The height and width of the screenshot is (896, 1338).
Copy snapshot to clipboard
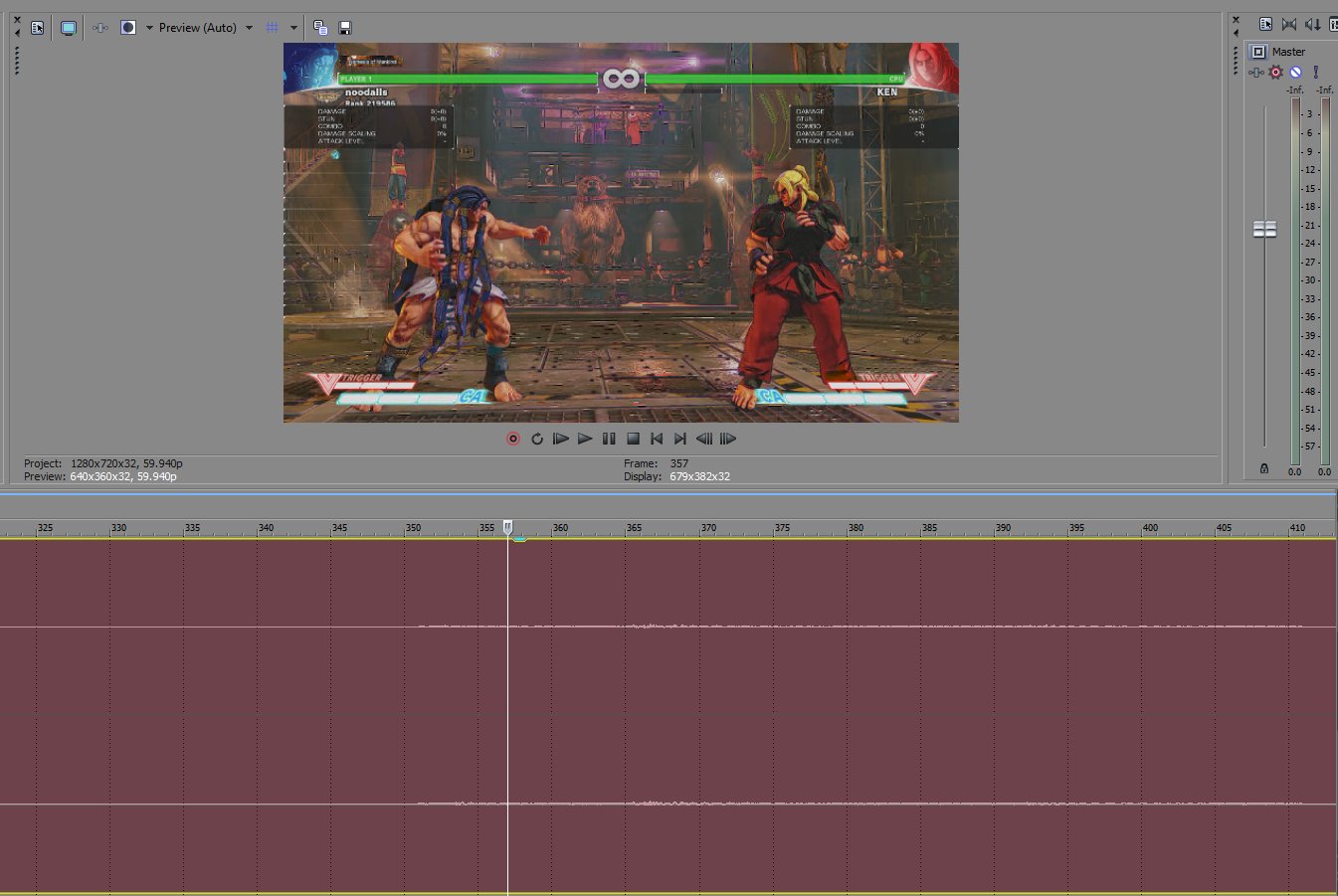320,28
